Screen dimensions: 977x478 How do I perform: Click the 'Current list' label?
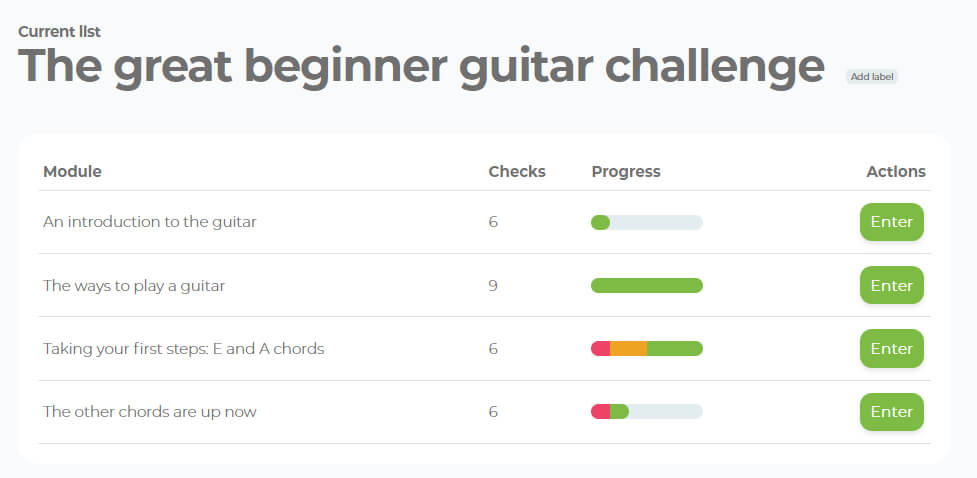click(x=59, y=32)
